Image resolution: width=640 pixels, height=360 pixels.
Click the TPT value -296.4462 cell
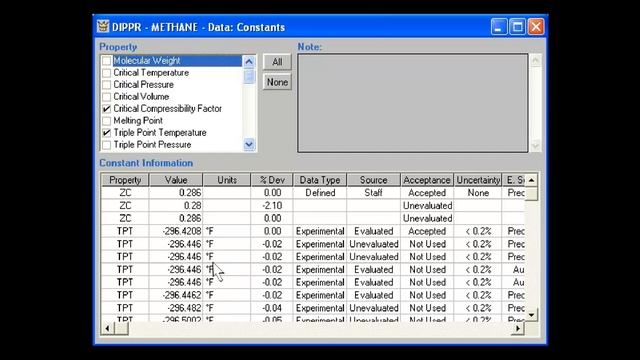pyautogui.click(x=176, y=295)
